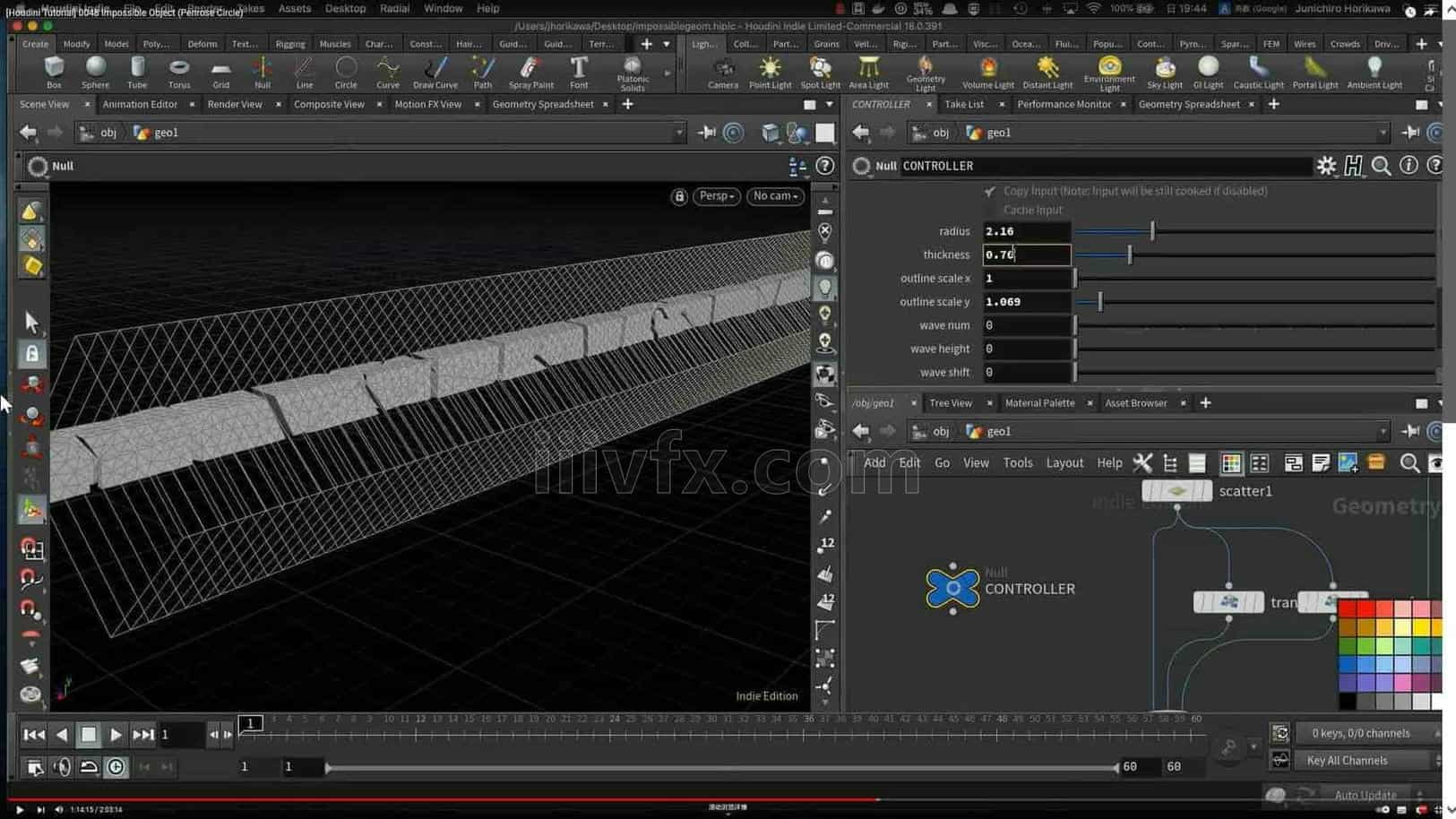Screen dimensions: 1456x819
Task: Add a Volume Light from the shelf
Action: [x=988, y=72]
